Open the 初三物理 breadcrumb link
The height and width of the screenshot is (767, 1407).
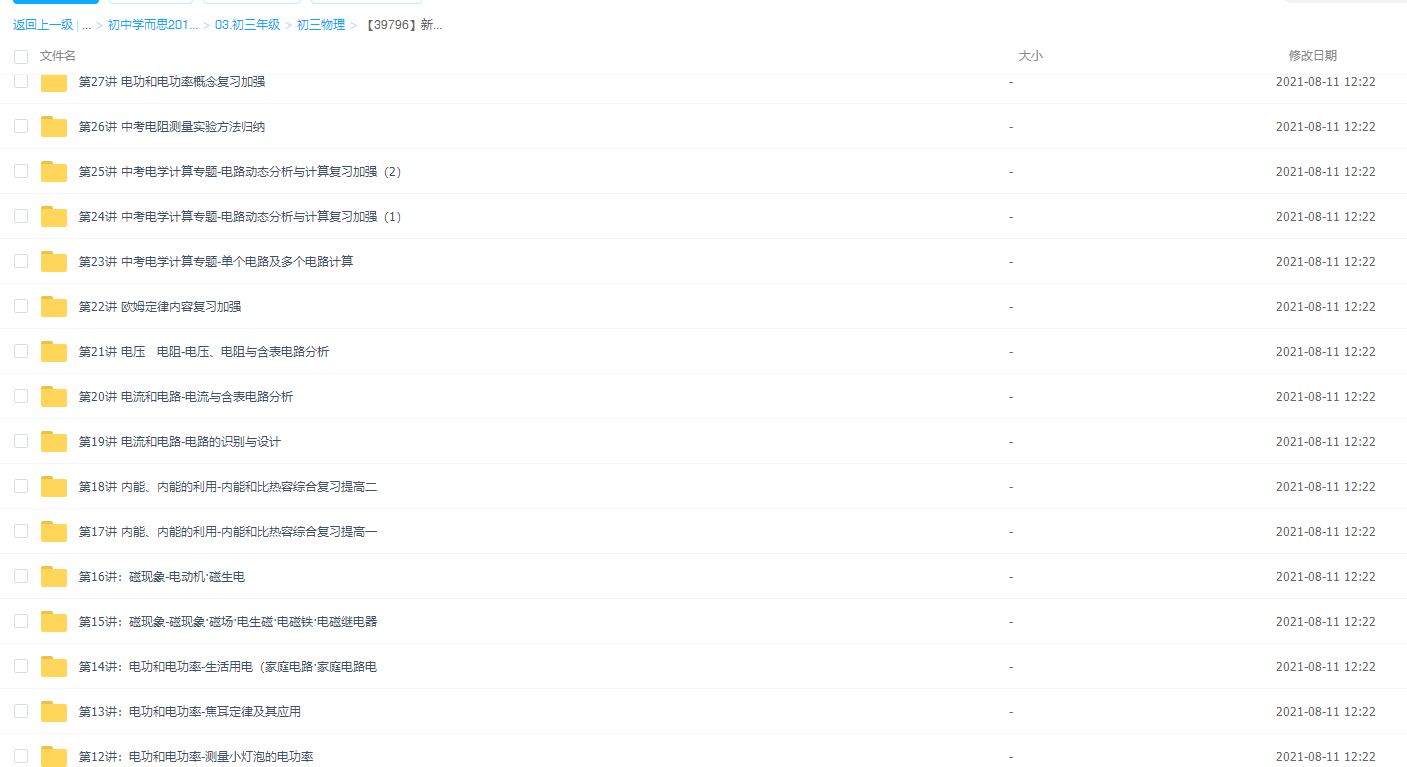pos(321,25)
